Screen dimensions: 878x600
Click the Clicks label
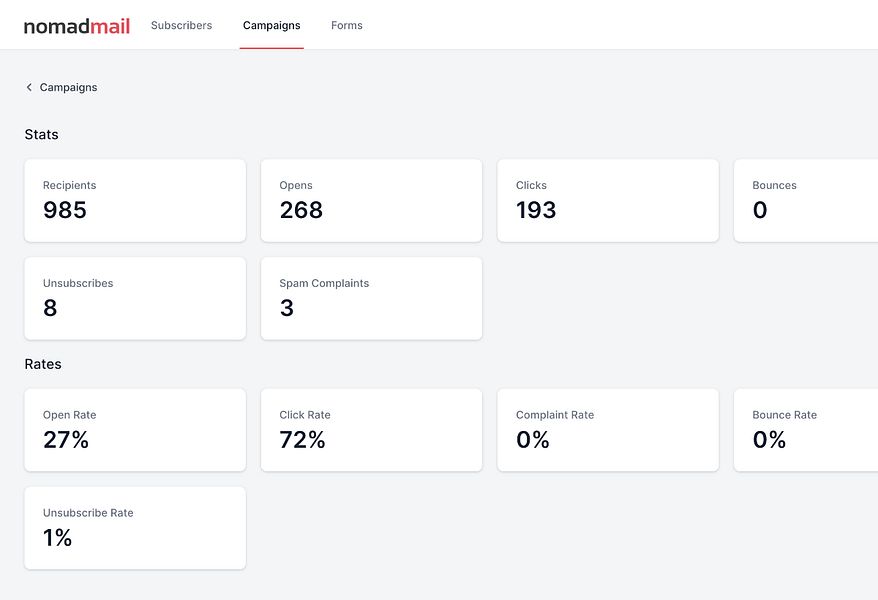click(531, 185)
